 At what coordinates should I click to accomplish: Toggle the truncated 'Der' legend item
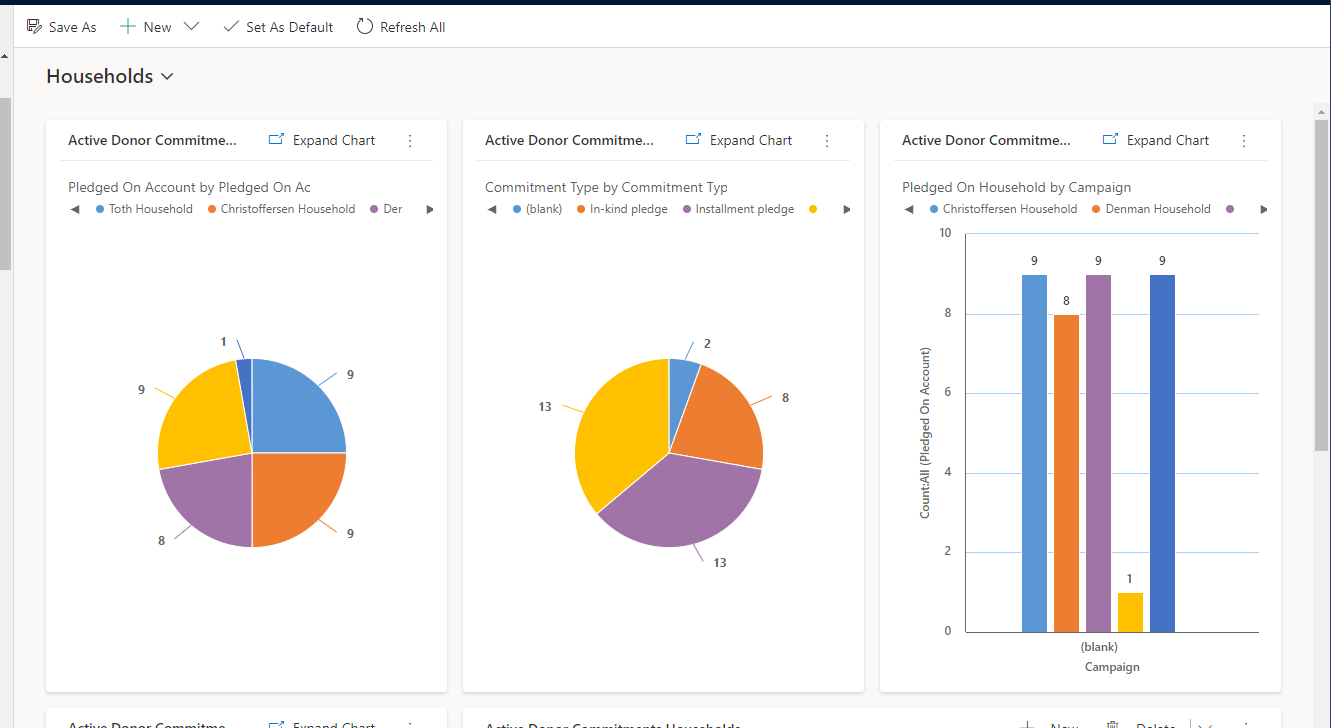386,209
